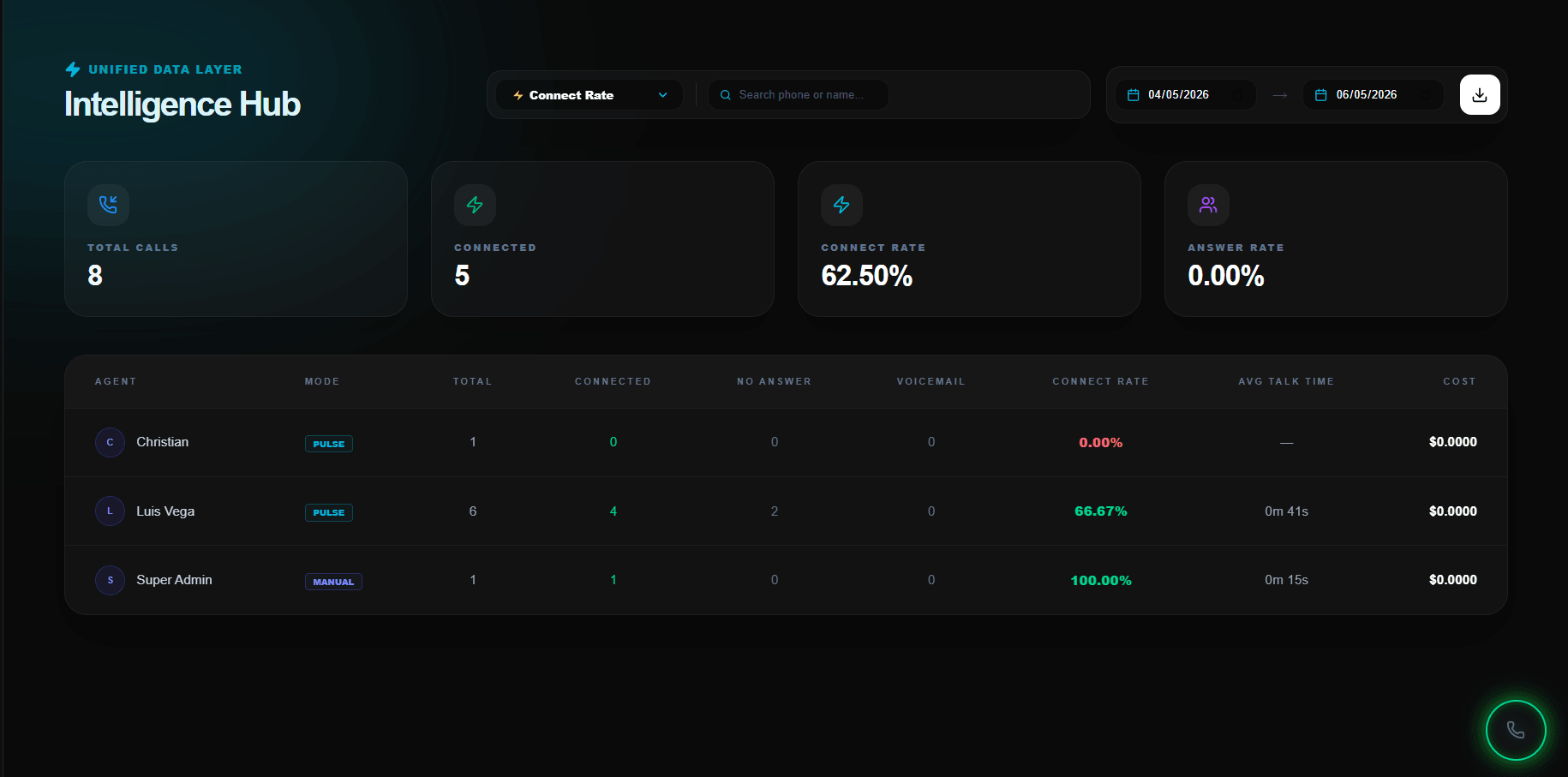This screenshot has width=1568, height=777.
Task: Click the chevron in Connect Rate dropdown
Action: pos(662,95)
